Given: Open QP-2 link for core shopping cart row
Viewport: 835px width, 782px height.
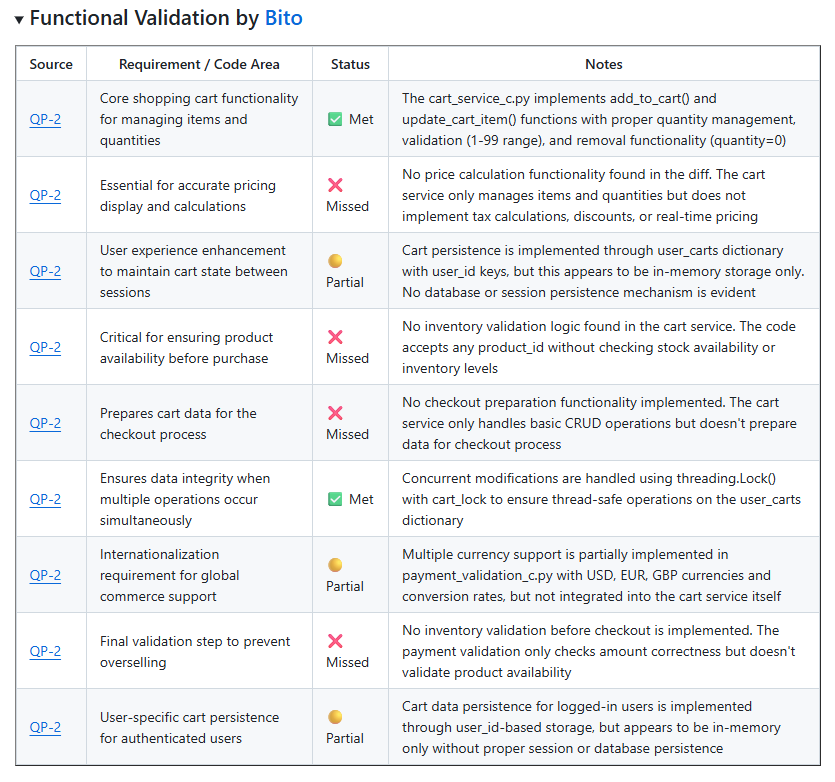Looking at the screenshot, I should 45,119.
